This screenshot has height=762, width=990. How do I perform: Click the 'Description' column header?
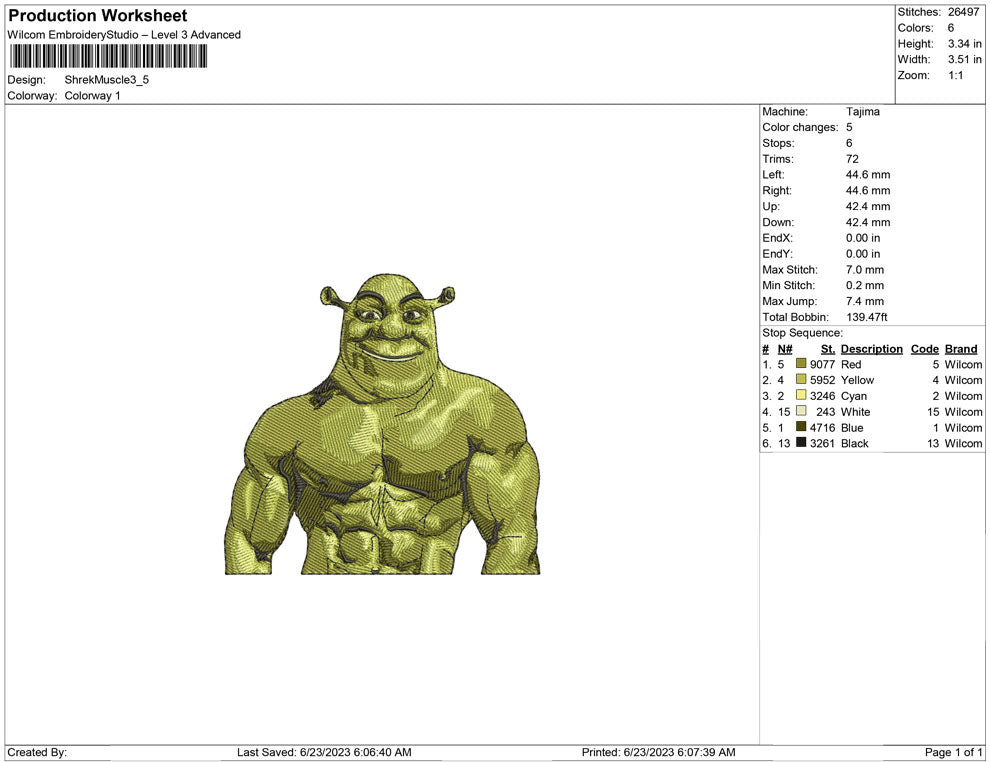tap(871, 349)
